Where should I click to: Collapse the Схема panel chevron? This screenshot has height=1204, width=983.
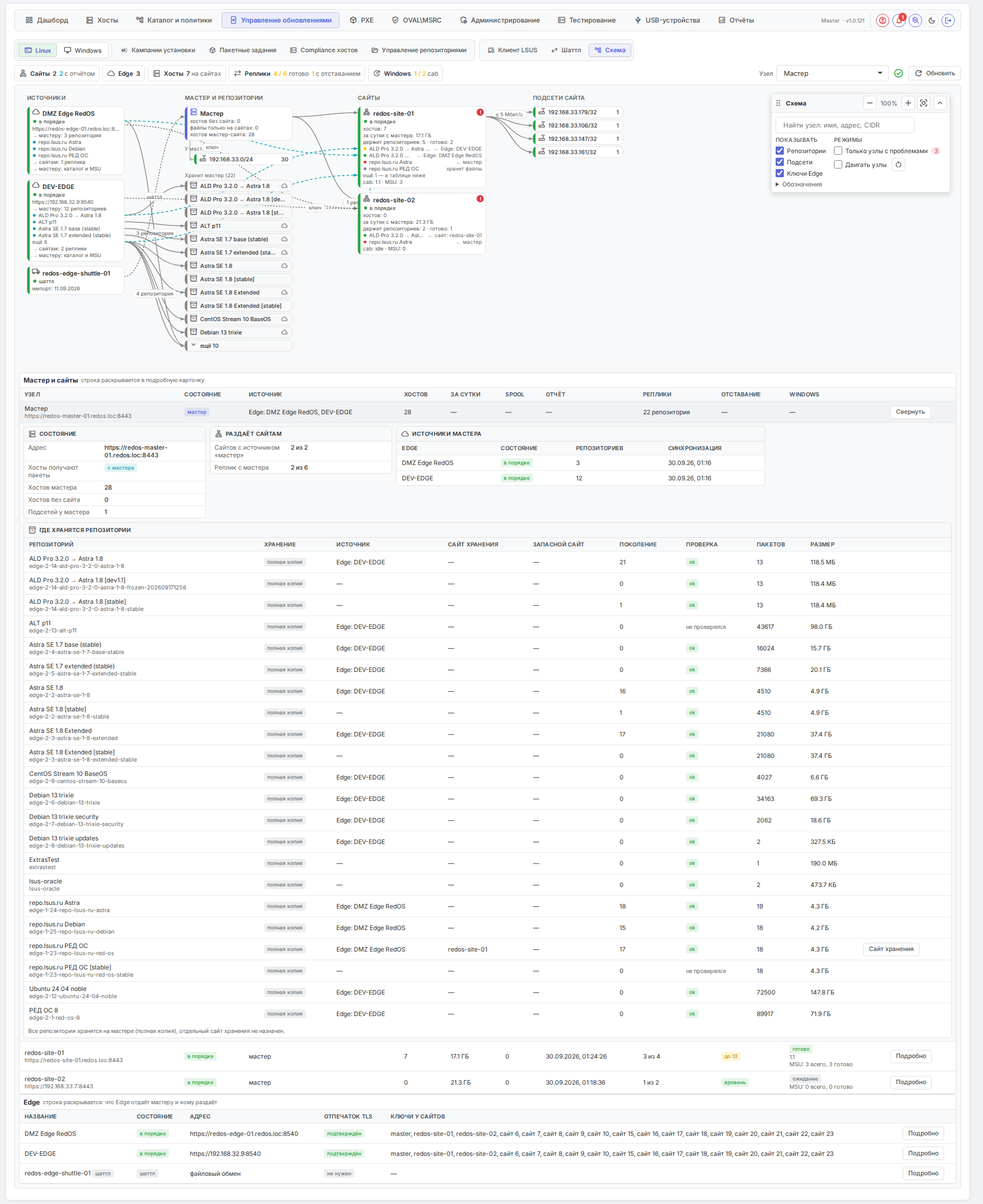click(x=940, y=103)
